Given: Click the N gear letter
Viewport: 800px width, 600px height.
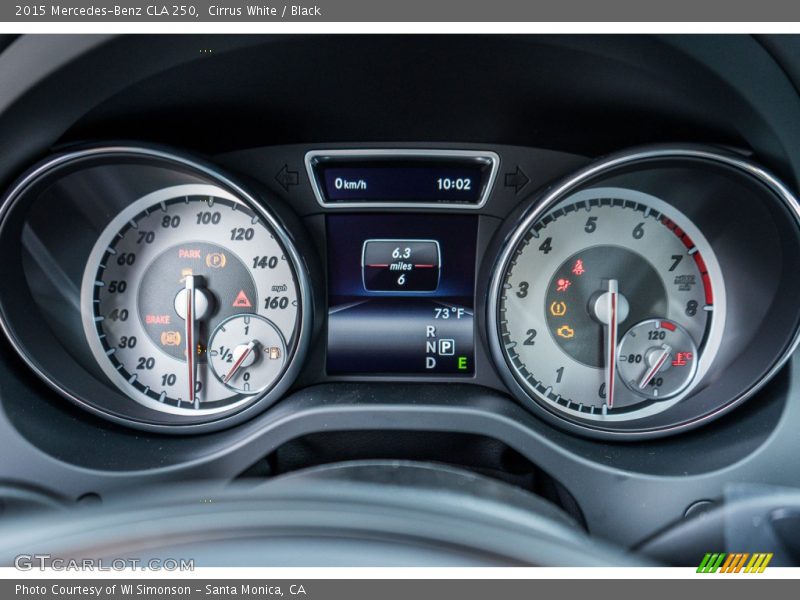Looking at the screenshot, I should coord(431,347).
